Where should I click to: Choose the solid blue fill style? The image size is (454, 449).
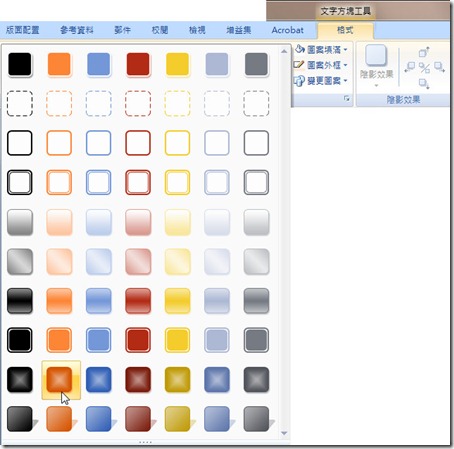tap(98, 64)
